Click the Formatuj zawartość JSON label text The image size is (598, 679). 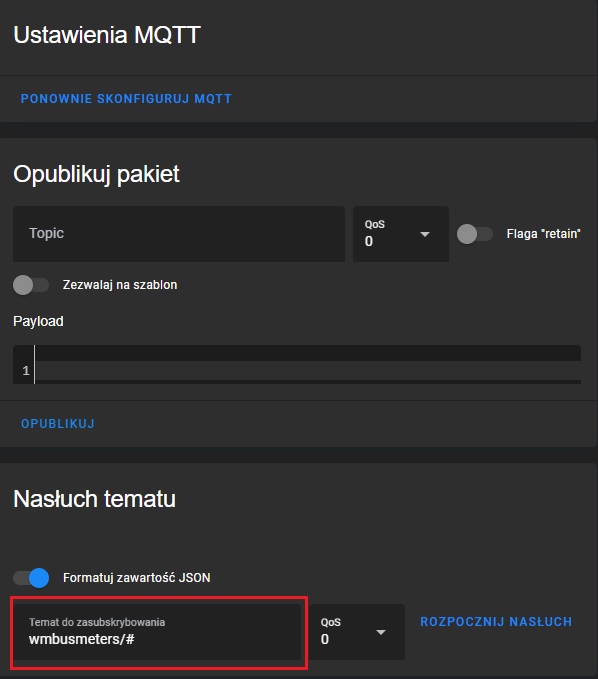point(137,578)
